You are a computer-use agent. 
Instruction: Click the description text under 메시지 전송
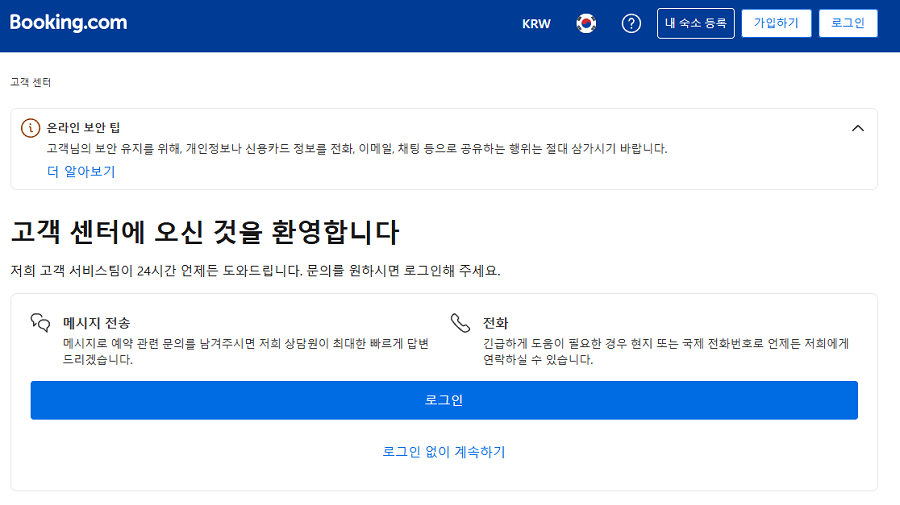[246, 351]
